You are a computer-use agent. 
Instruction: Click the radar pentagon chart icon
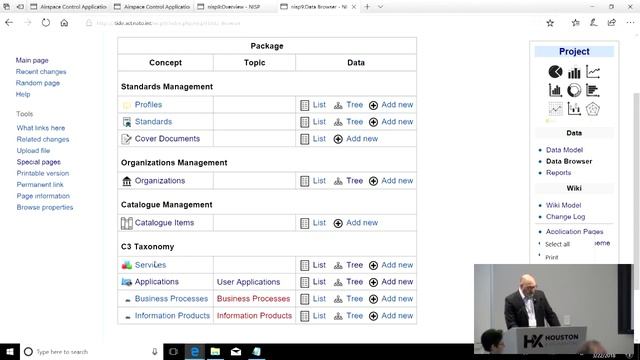[x=593, y=109]
